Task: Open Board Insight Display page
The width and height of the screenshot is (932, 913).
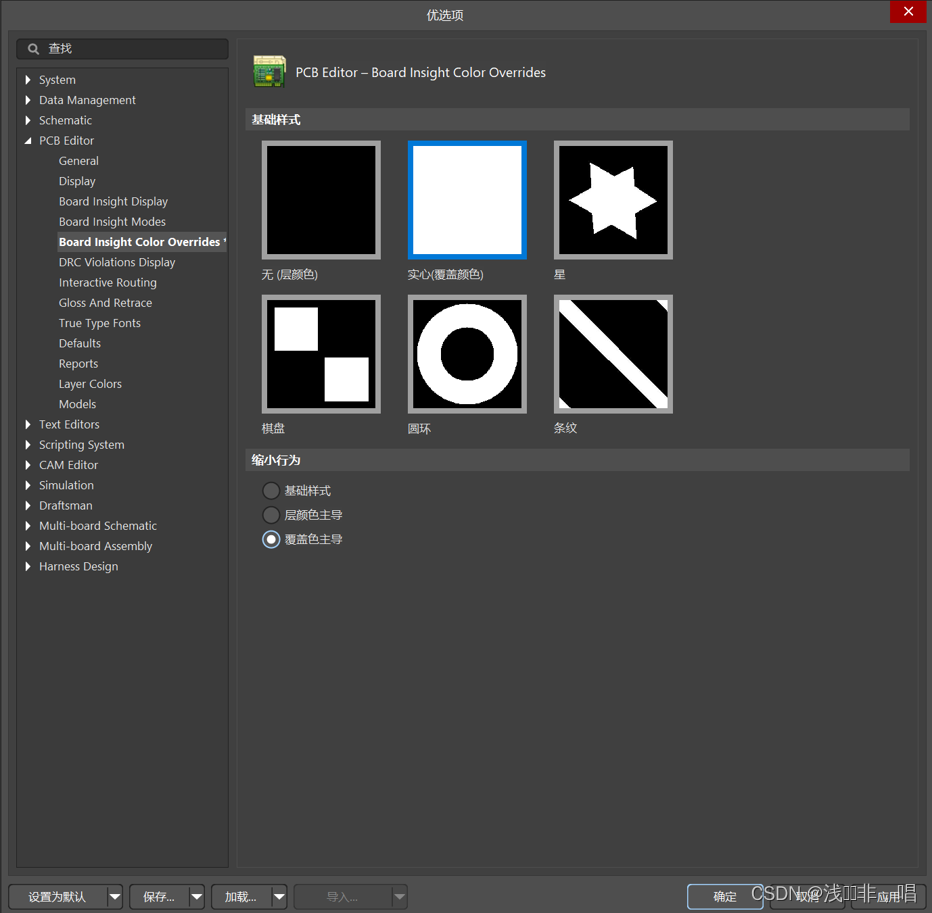Action: (x=113, y=202)
